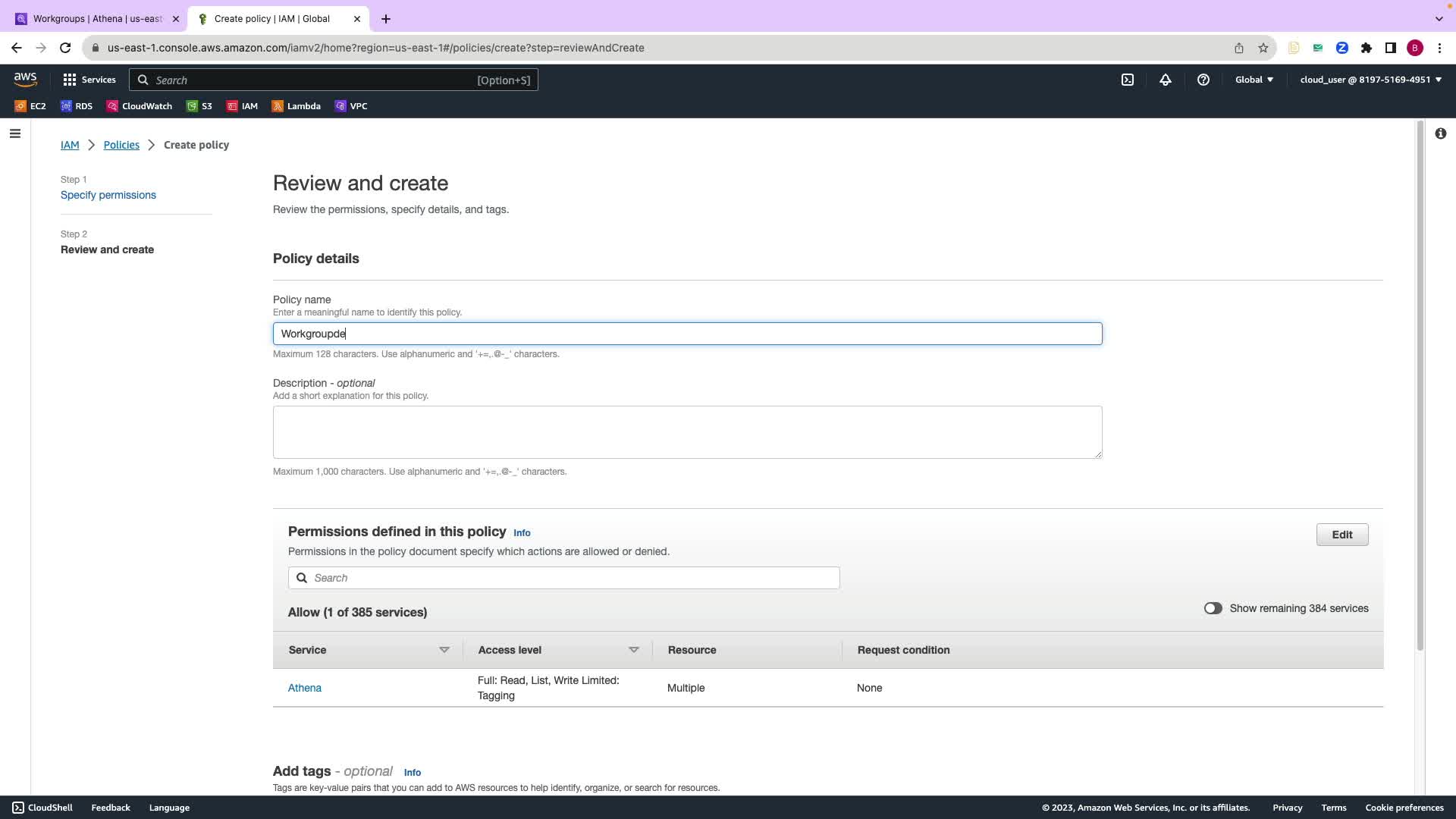Expand the Global region dropdown
1456x819 pixels.
point(1254,80)
